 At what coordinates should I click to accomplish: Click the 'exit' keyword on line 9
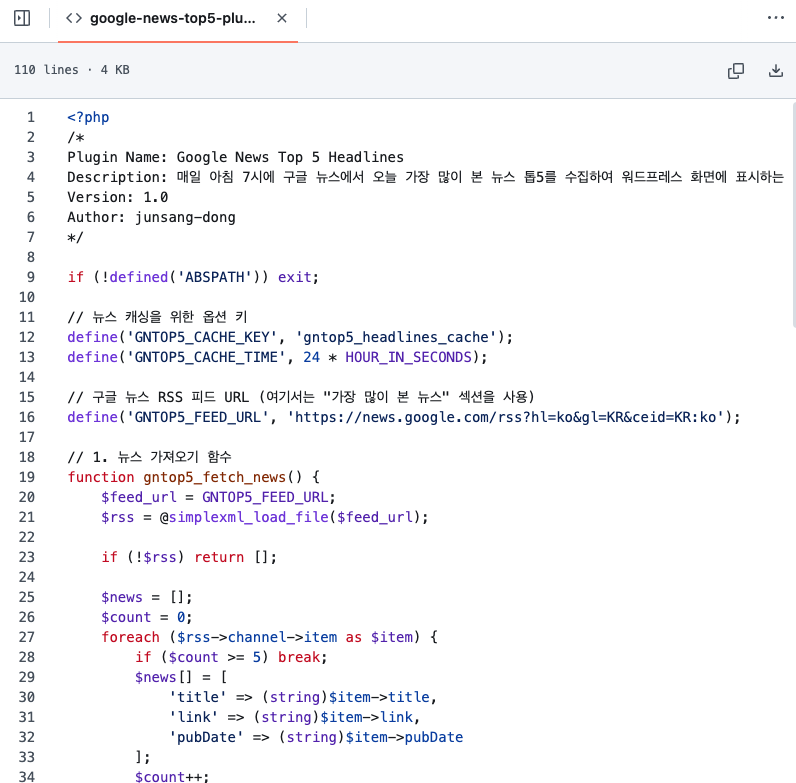(x=294, y=277)
